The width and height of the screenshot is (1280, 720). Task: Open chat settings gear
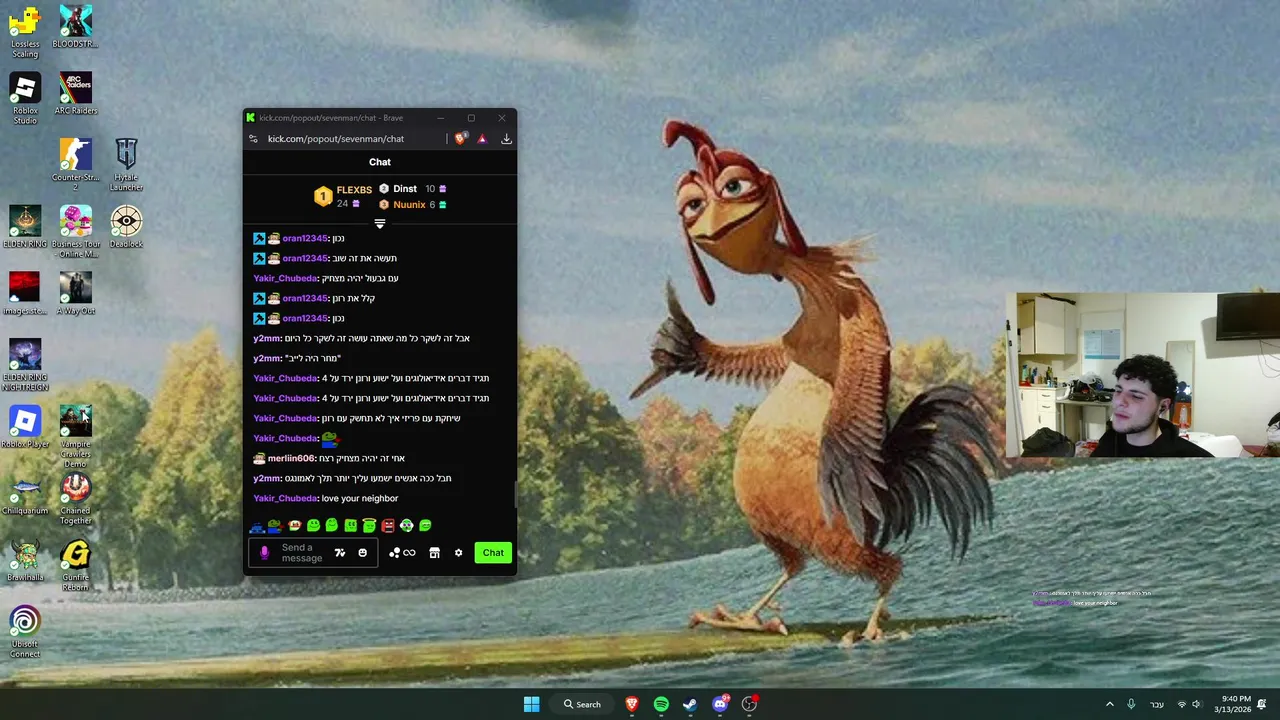tap(458, 553)
